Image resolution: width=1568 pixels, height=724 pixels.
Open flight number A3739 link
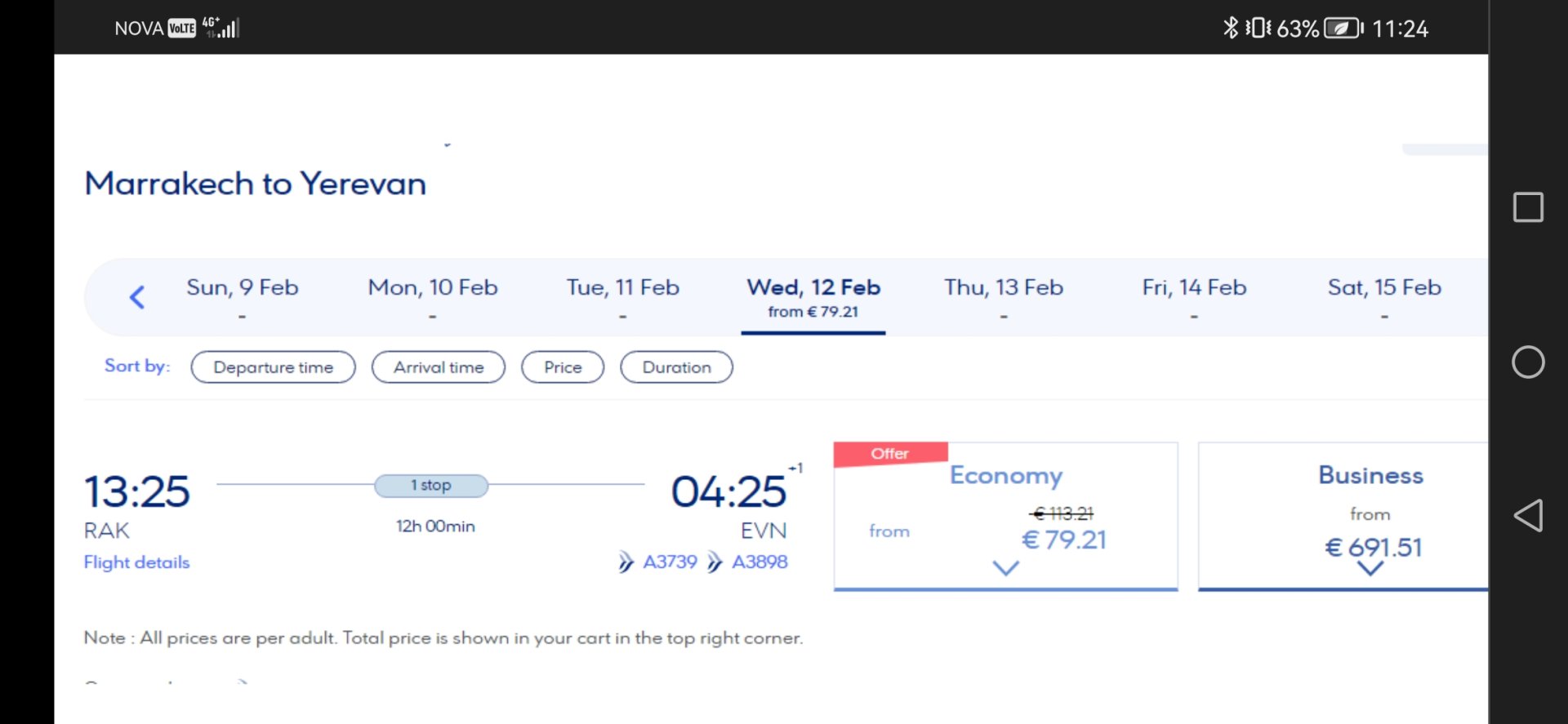[670, 562]
